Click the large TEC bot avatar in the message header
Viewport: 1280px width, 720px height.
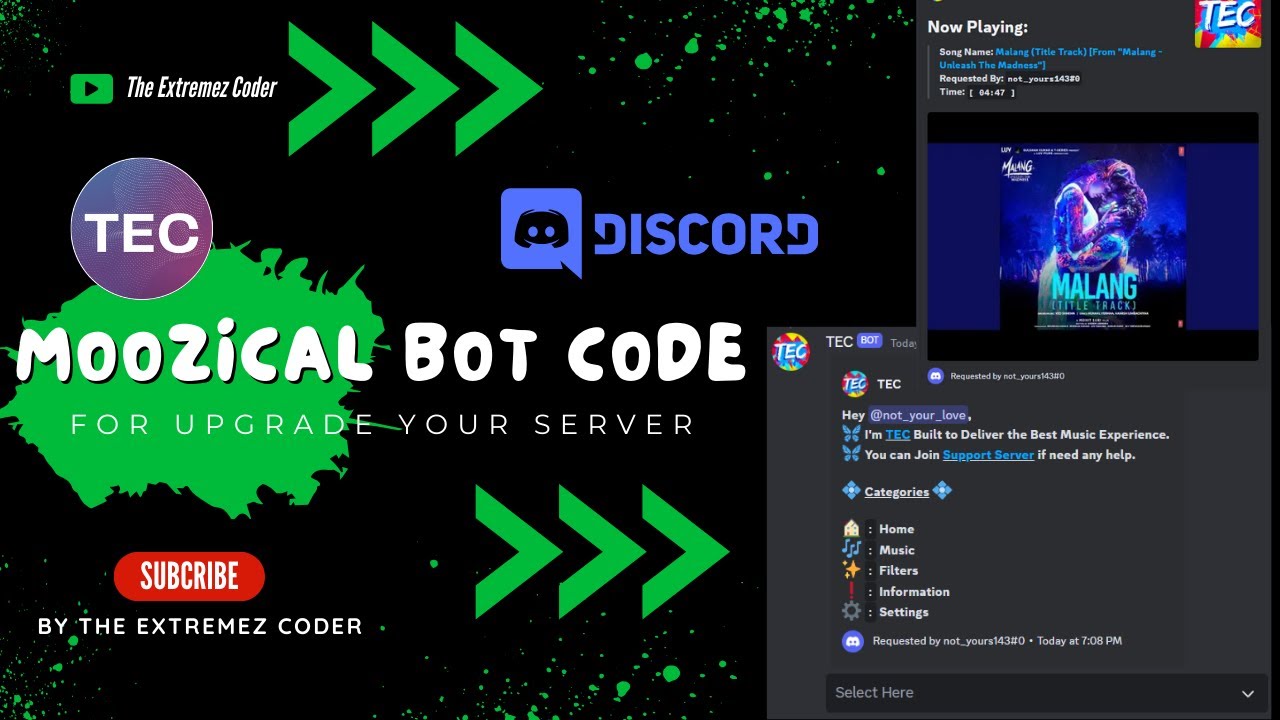790,351
